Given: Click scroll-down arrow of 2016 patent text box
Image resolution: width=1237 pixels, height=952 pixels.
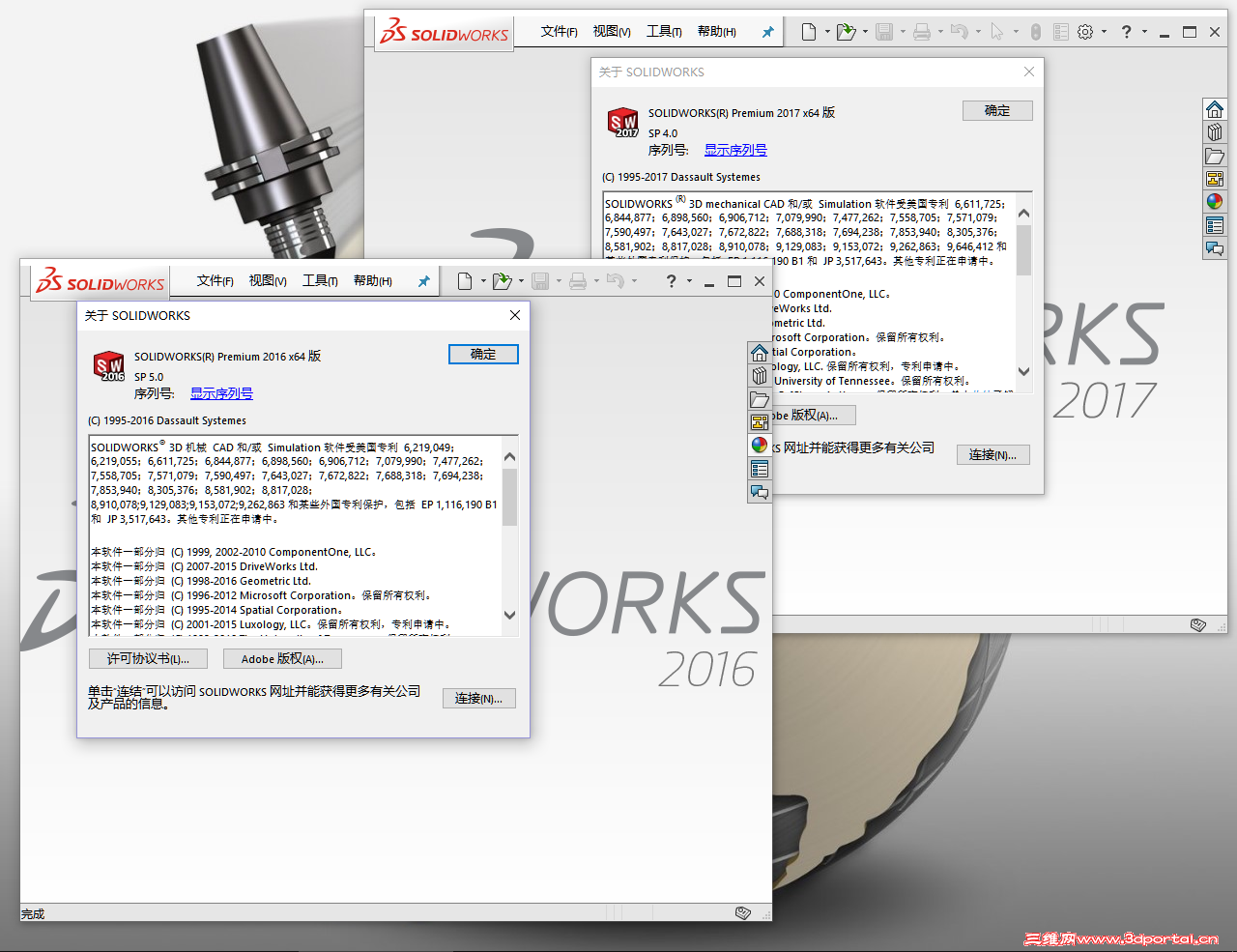Looking at the screenshot, I should coord(509,615).
